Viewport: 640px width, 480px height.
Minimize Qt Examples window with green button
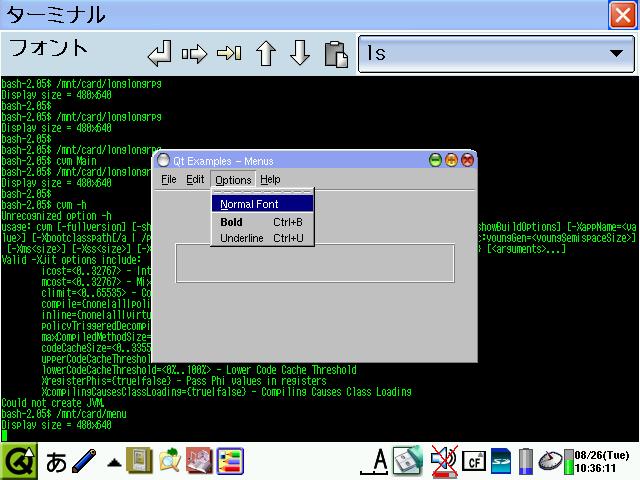(x=436, y=160)
